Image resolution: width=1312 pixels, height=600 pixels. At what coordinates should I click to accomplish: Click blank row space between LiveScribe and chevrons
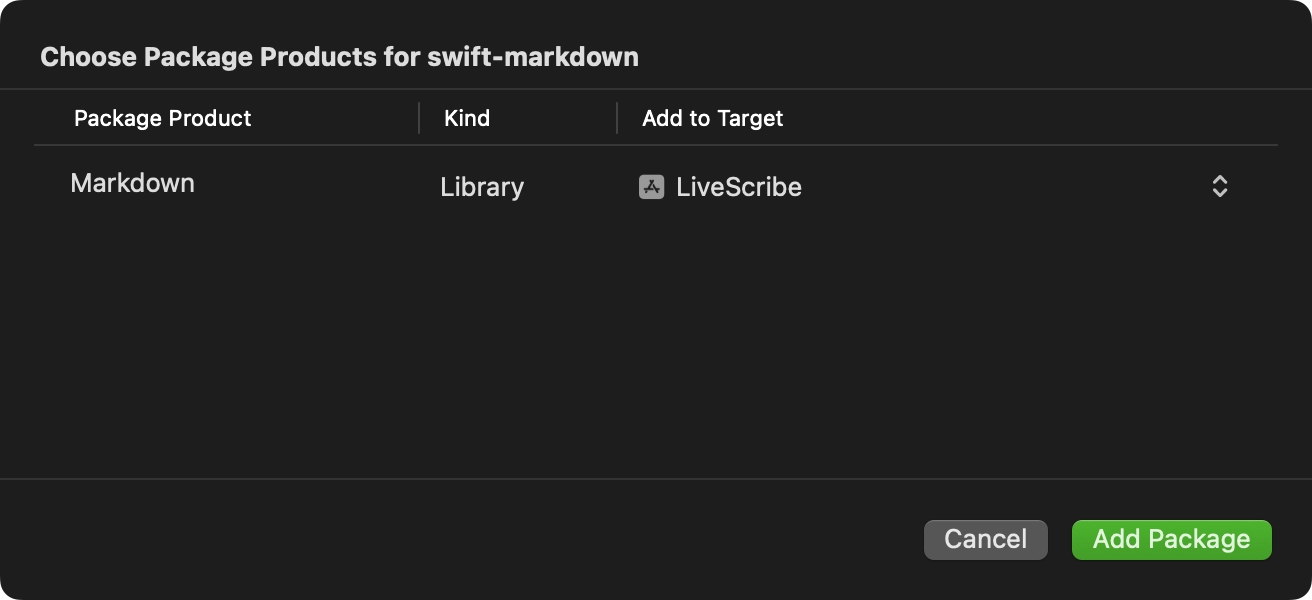tap(1000, 187)
